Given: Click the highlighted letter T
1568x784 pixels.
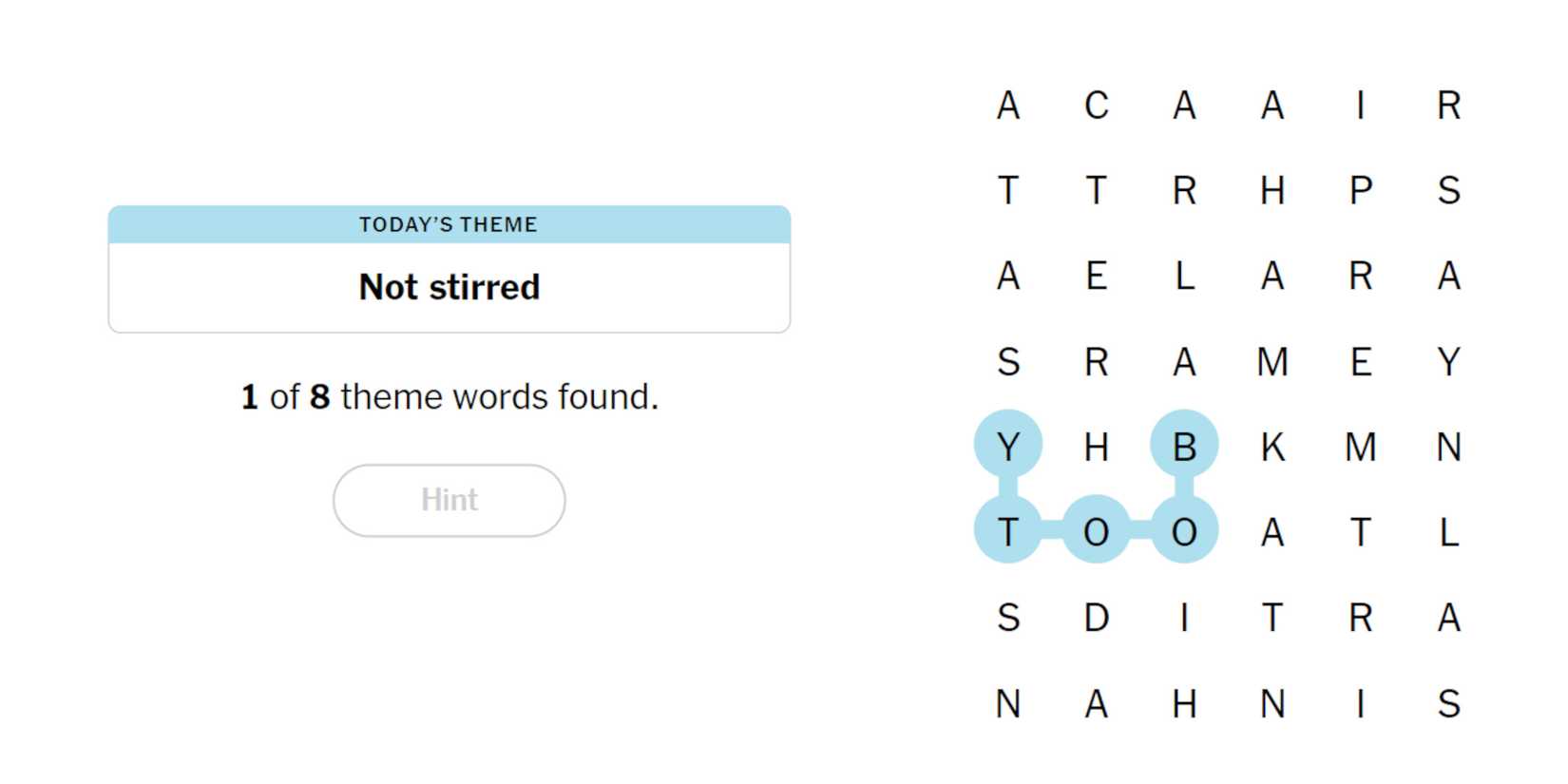Looking at the screenshot, I should pyautogui.click(x=1008, y=532).
